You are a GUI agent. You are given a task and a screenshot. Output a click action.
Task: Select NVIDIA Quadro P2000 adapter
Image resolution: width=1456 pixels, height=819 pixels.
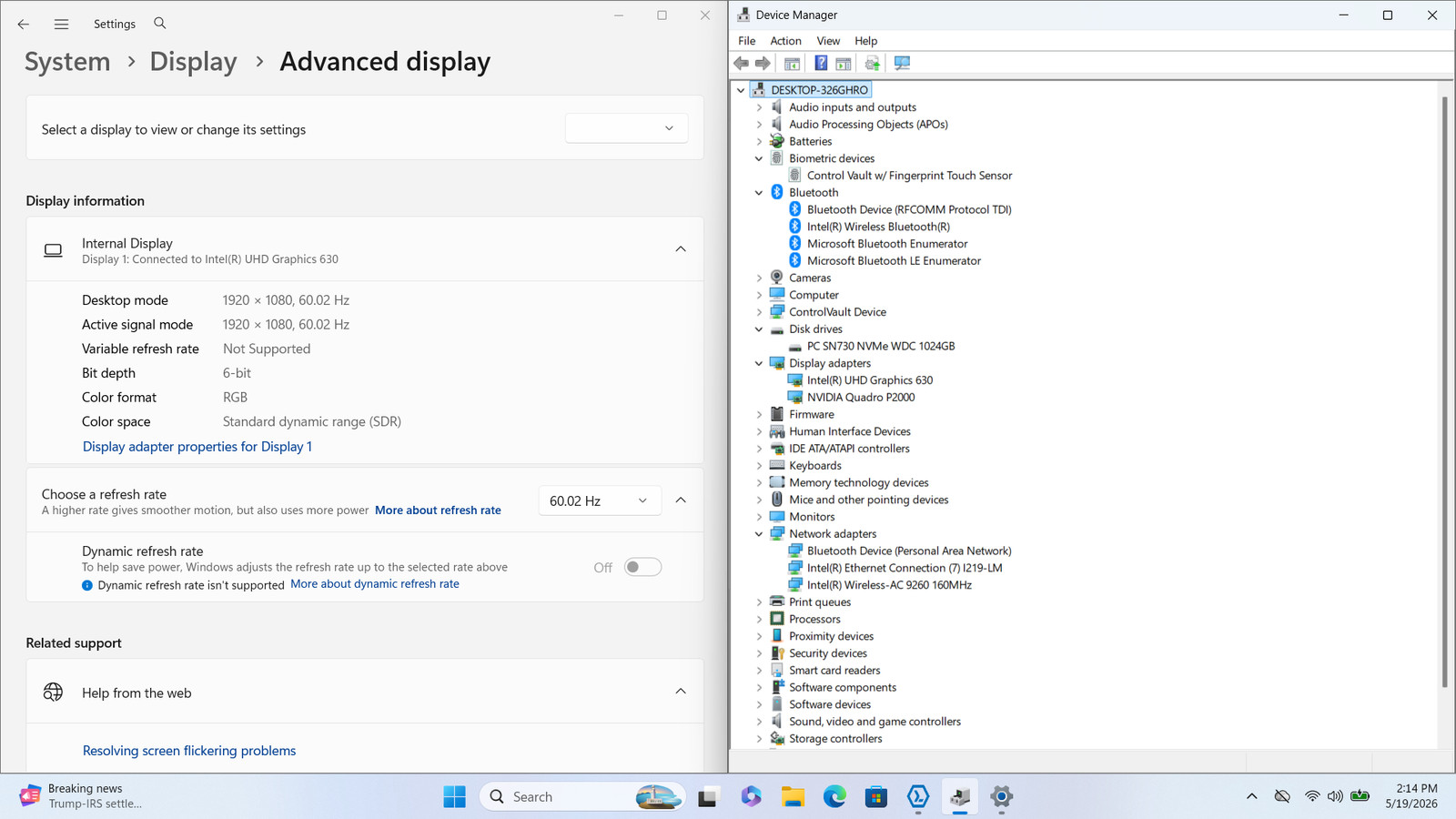861,397
